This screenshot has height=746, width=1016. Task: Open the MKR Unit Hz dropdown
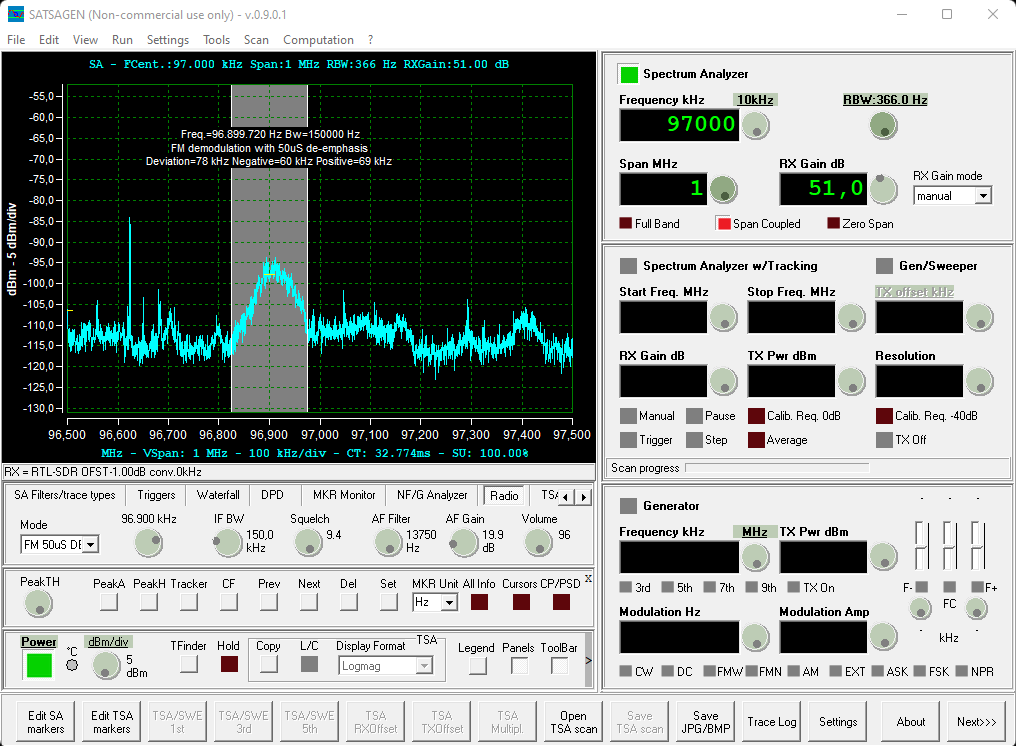(x=449, y=603)
